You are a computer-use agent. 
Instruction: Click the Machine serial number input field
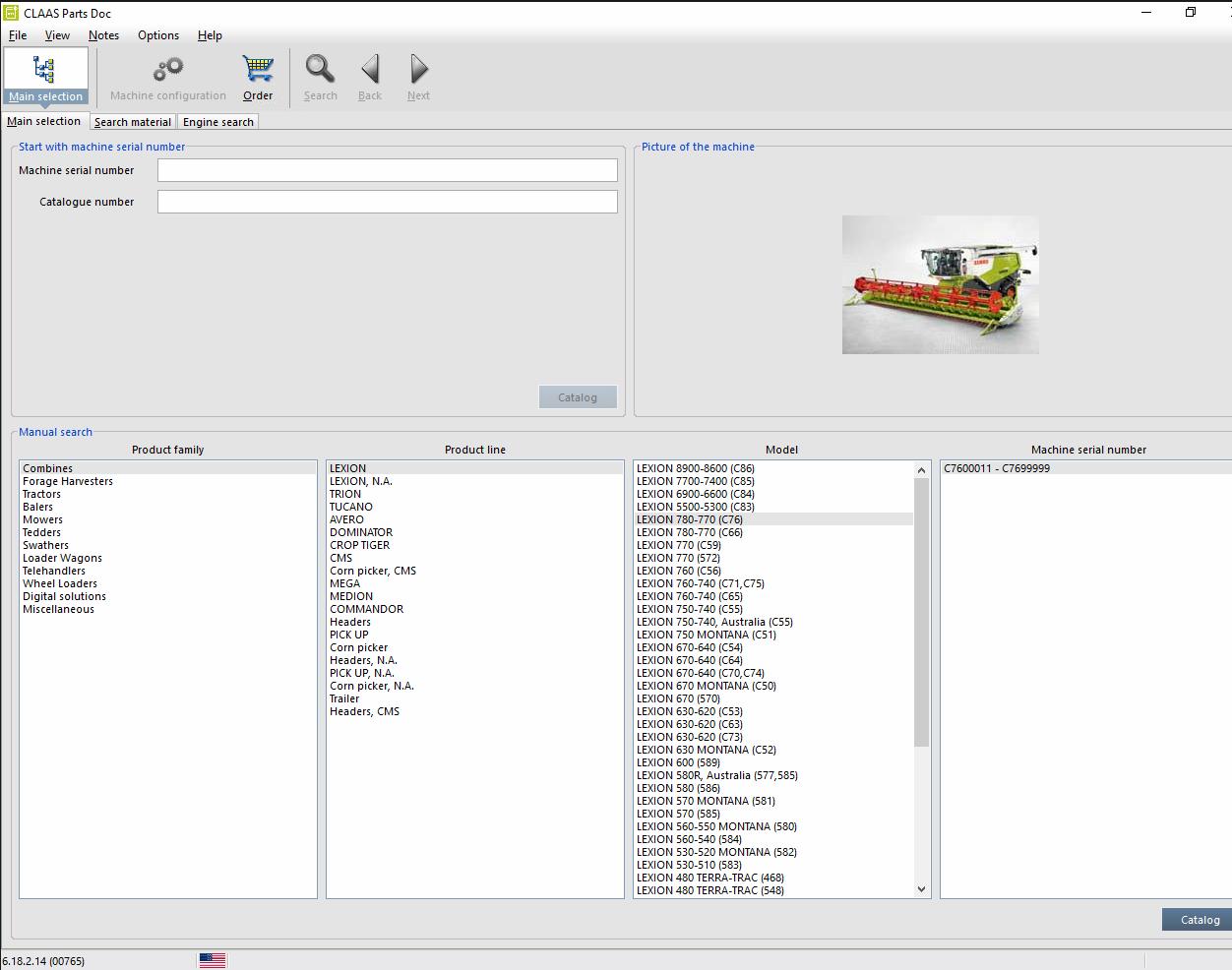point(387,169)
